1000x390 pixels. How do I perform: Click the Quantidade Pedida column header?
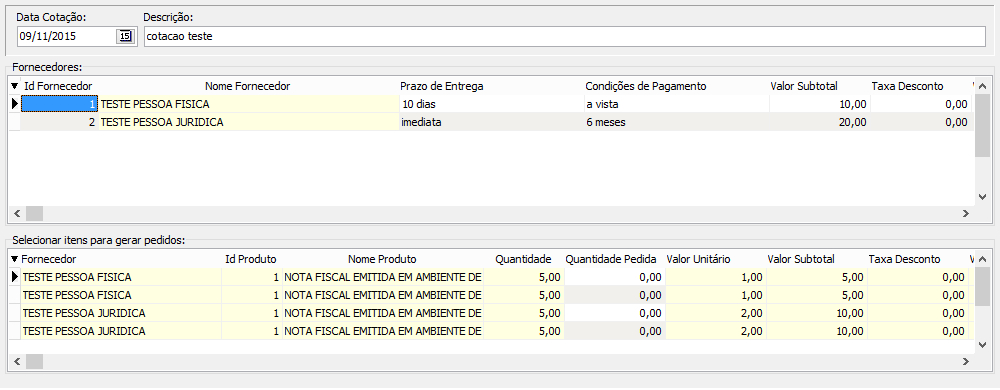point(611,259)
